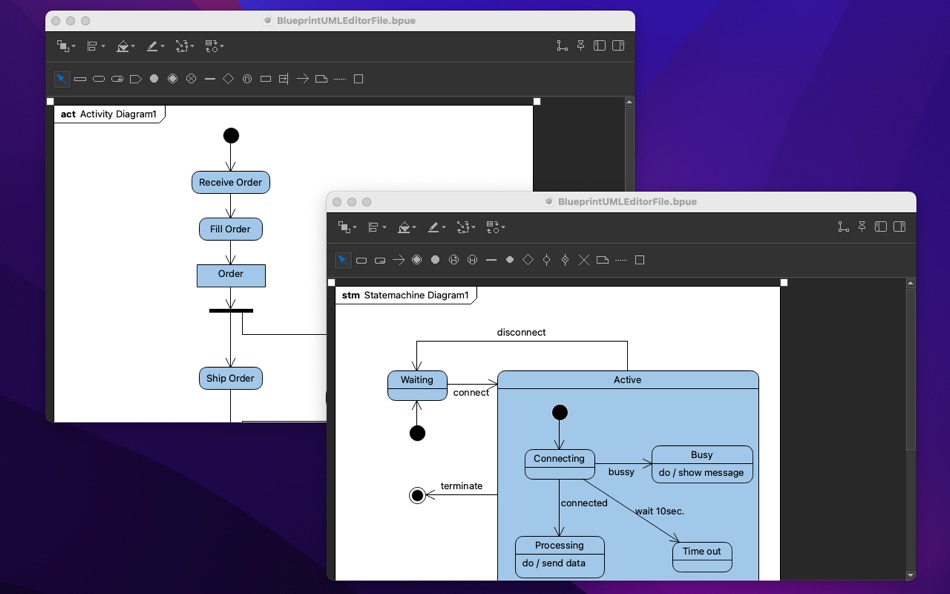The height and width of the screenshot is (594, 950).
Task: Select the Fill Order action node
Action: (x=230, y=229)
